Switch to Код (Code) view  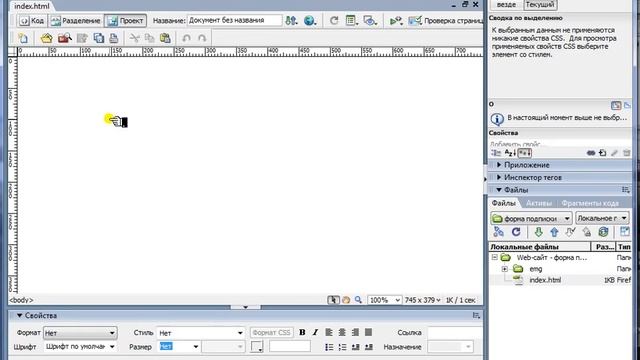[x=32, y=20]
